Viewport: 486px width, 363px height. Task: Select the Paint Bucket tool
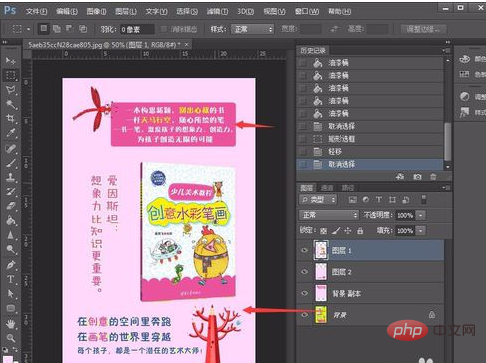11,220
